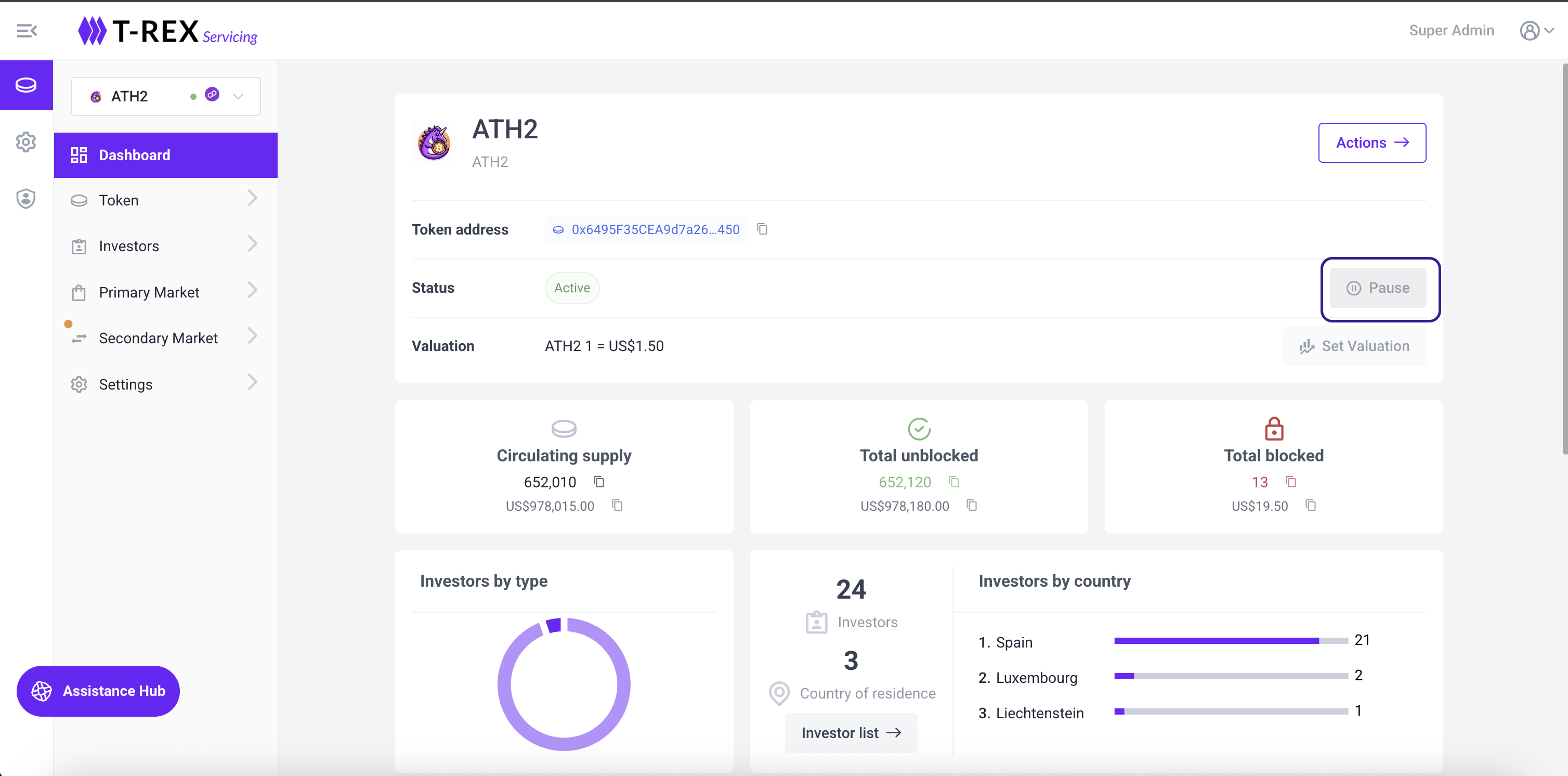Viewport: 1568px width, 776px height.
Task: Click the Country of residence pin icon
Action: [779, 693]
